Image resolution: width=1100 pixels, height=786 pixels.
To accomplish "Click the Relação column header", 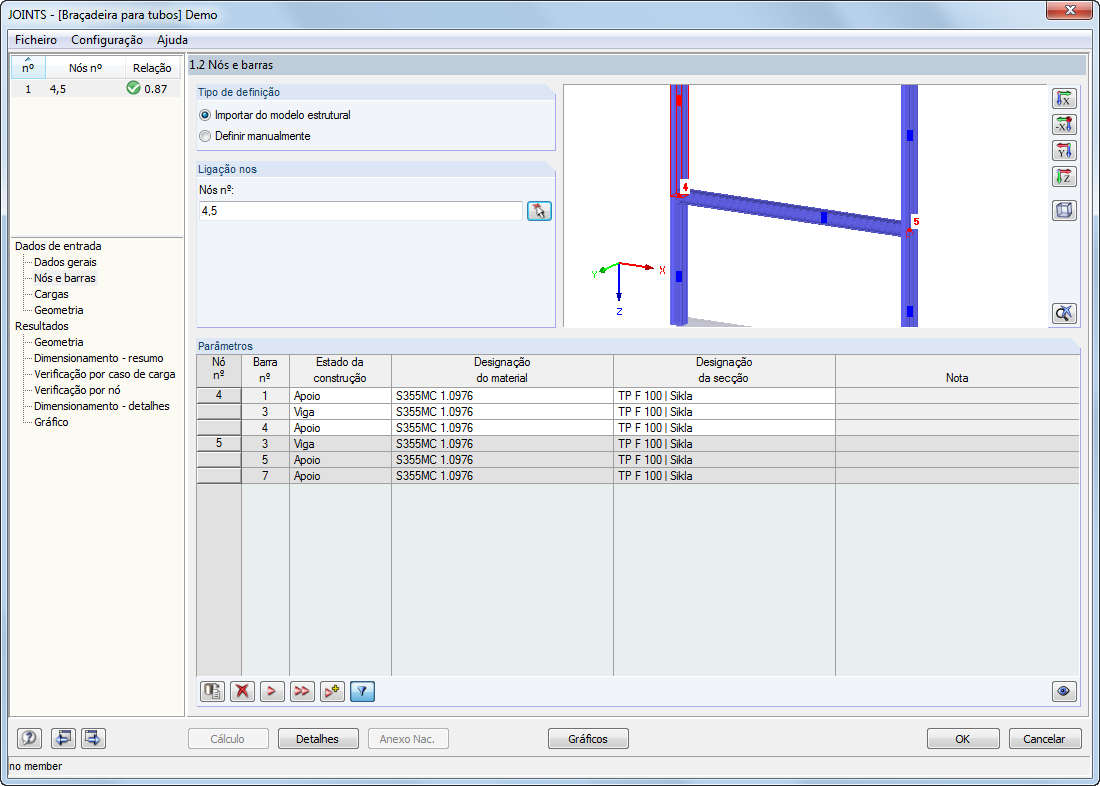I will coord(152,68).
